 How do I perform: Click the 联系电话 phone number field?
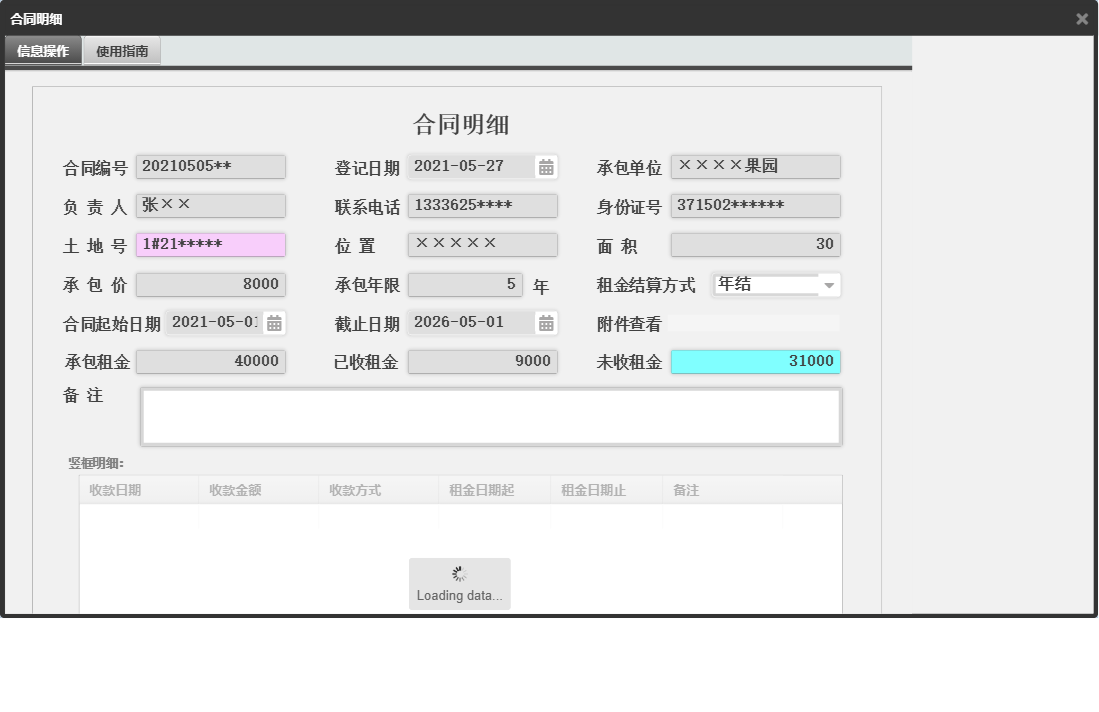coord(483,206)
